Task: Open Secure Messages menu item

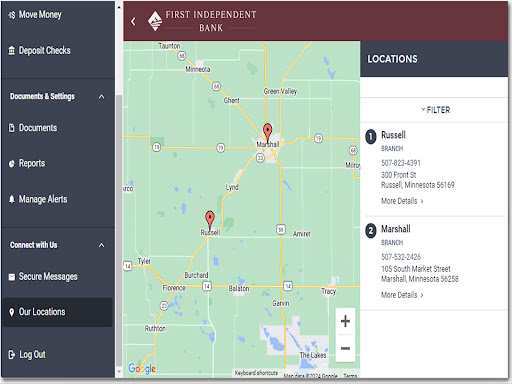Action: [x=57, y=277]
